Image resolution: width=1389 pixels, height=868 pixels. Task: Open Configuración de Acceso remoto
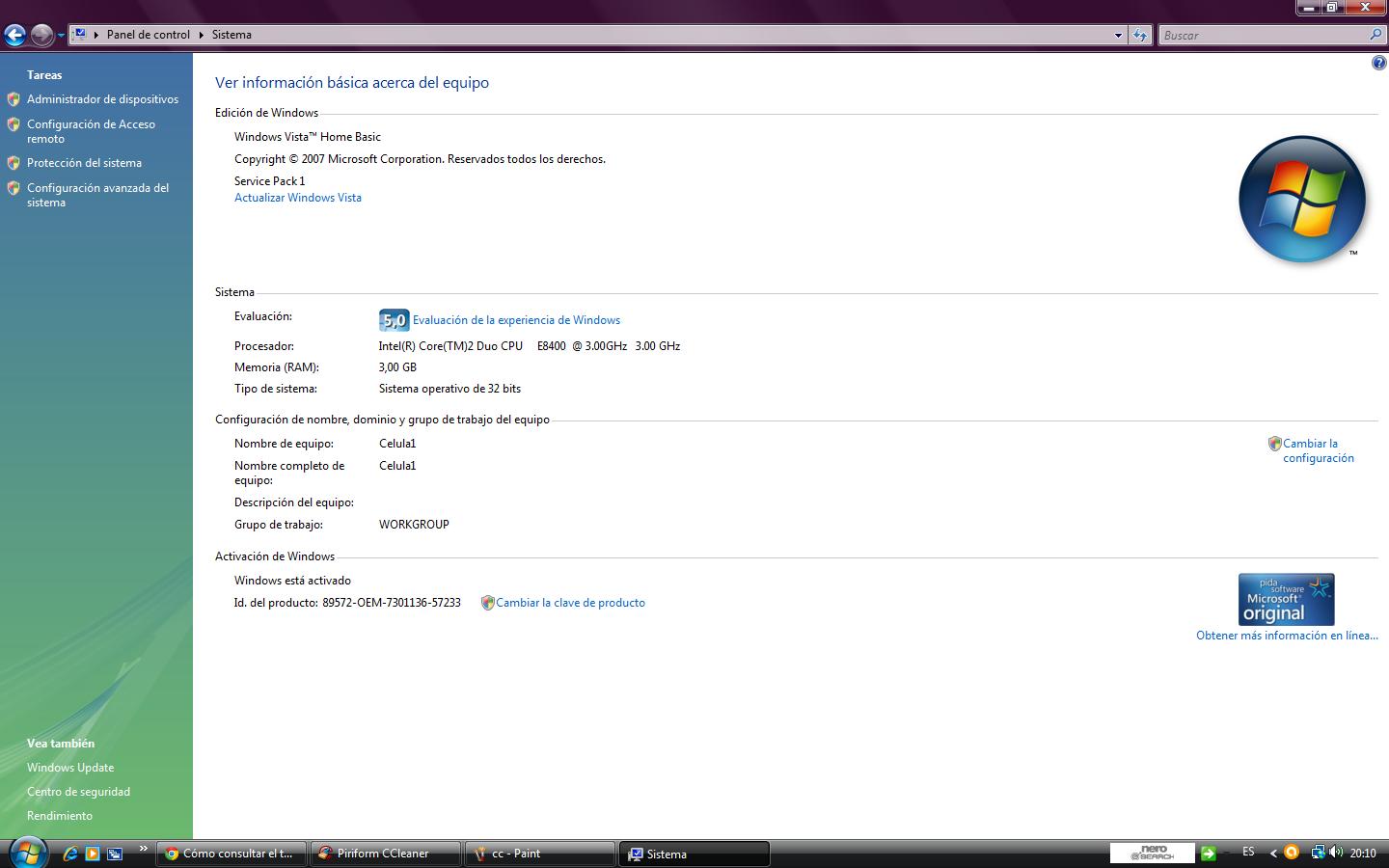pyautogui.click(x=91, y=131)
